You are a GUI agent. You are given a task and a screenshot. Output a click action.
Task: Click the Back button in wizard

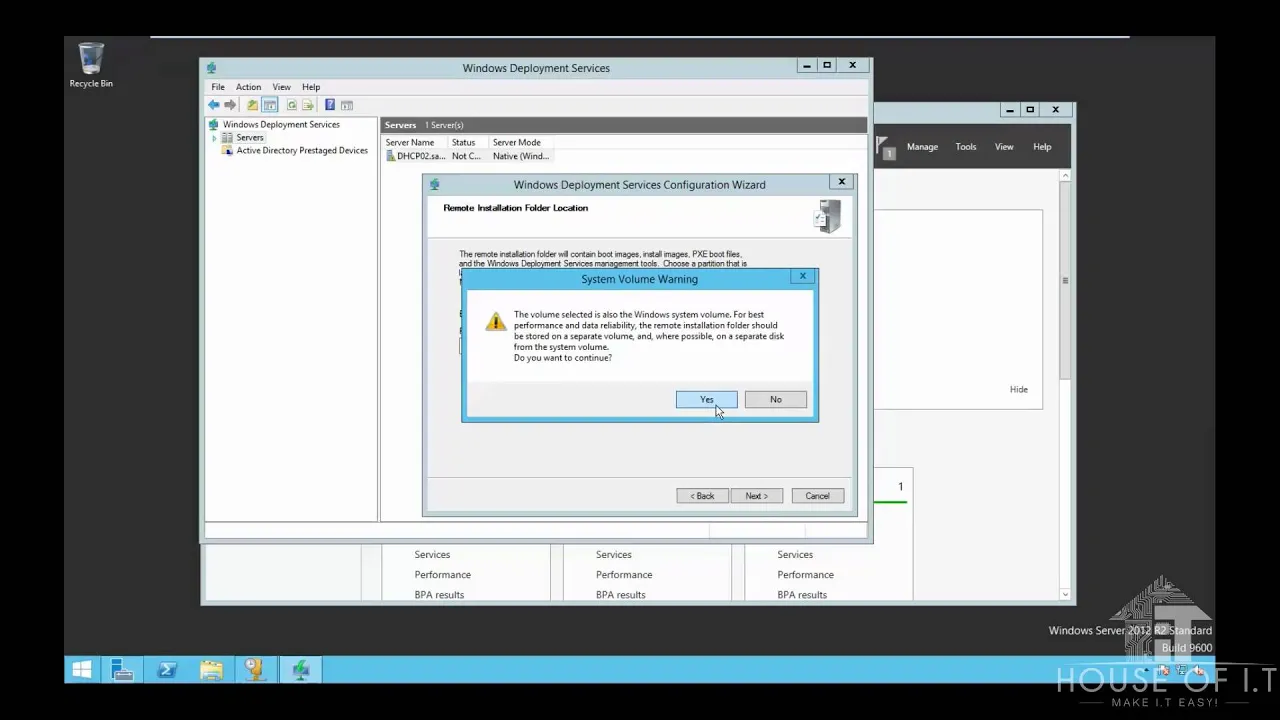tap(702, 496)
